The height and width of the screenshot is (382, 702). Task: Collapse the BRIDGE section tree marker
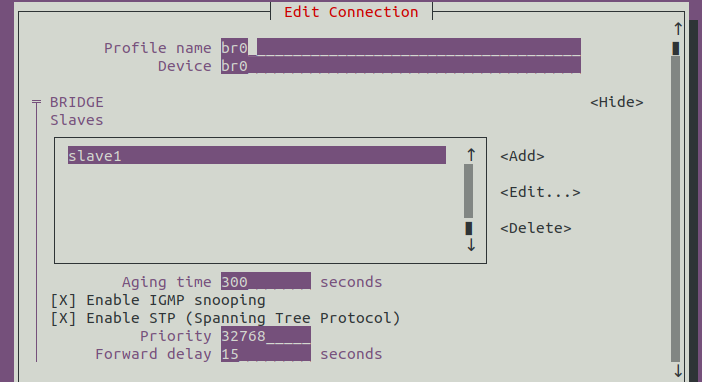36,102
